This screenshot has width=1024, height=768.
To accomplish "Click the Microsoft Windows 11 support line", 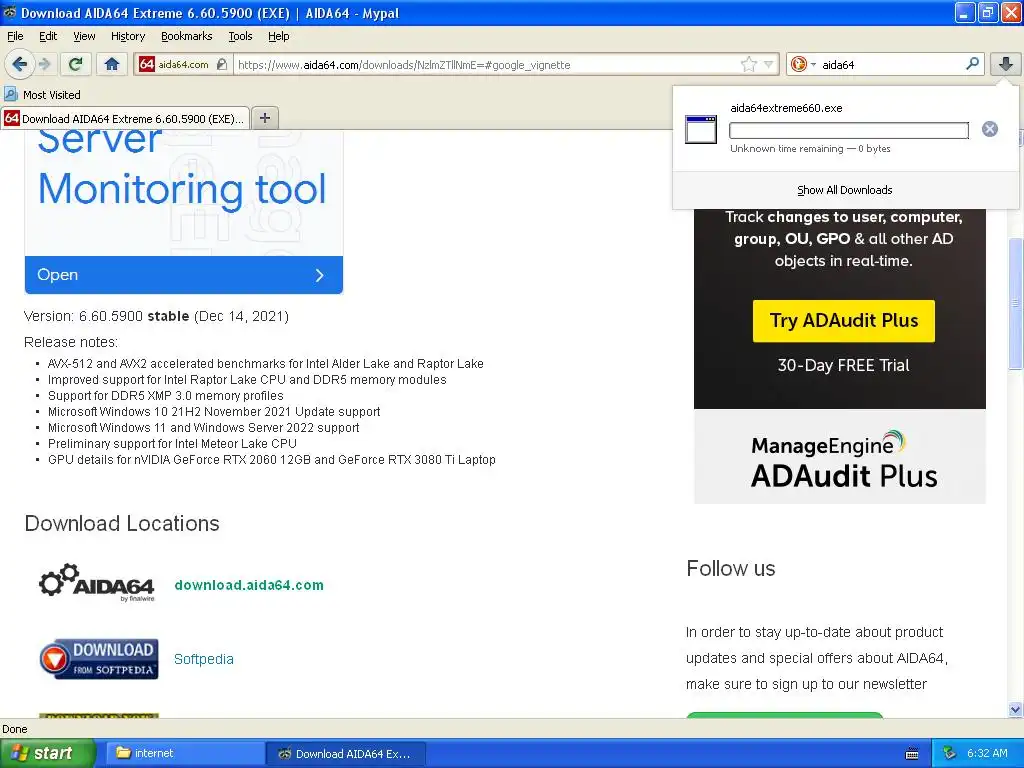I will coord(203,428).
